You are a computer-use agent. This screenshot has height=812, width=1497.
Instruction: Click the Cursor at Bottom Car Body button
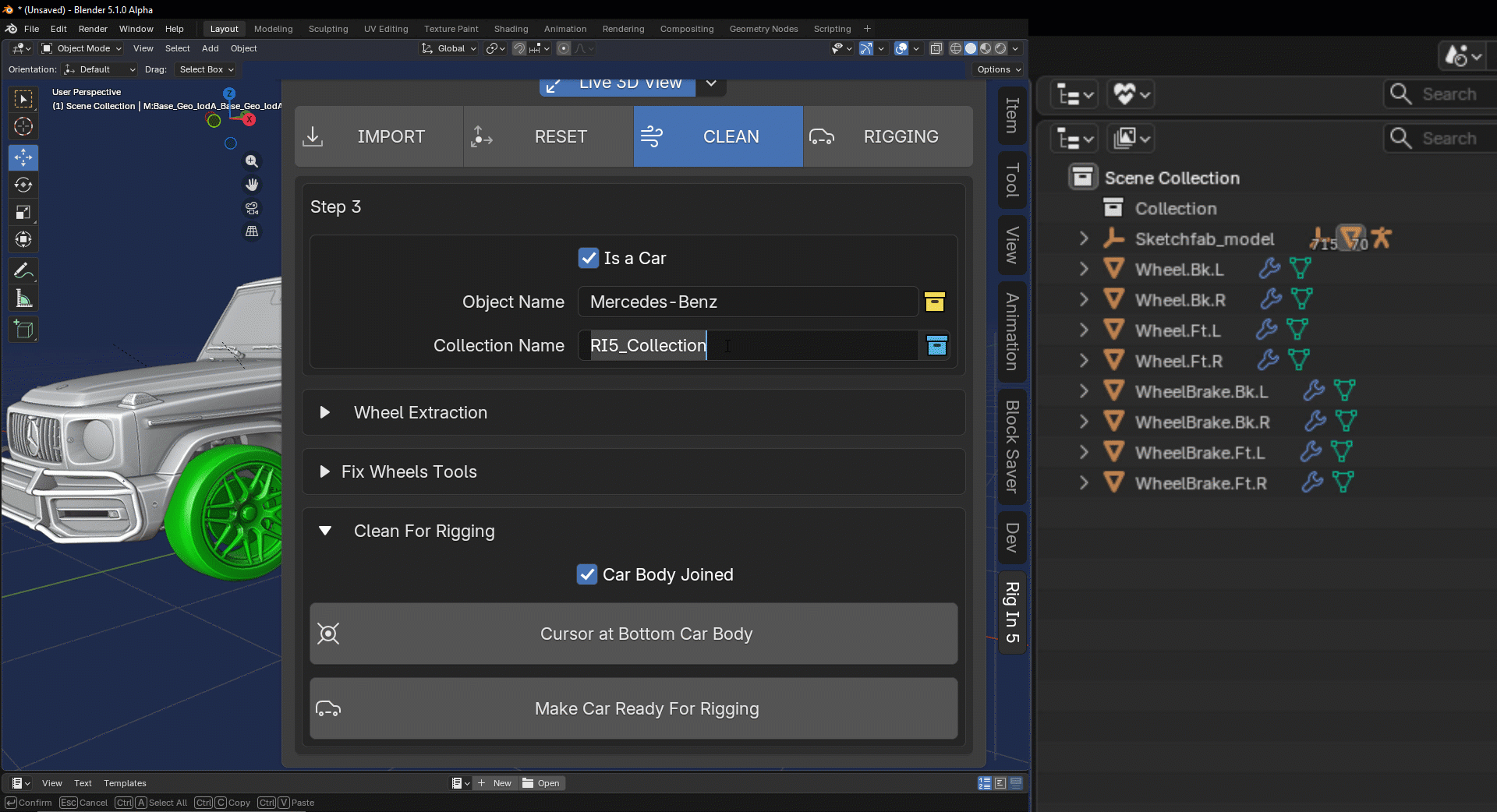click(633, 634)
